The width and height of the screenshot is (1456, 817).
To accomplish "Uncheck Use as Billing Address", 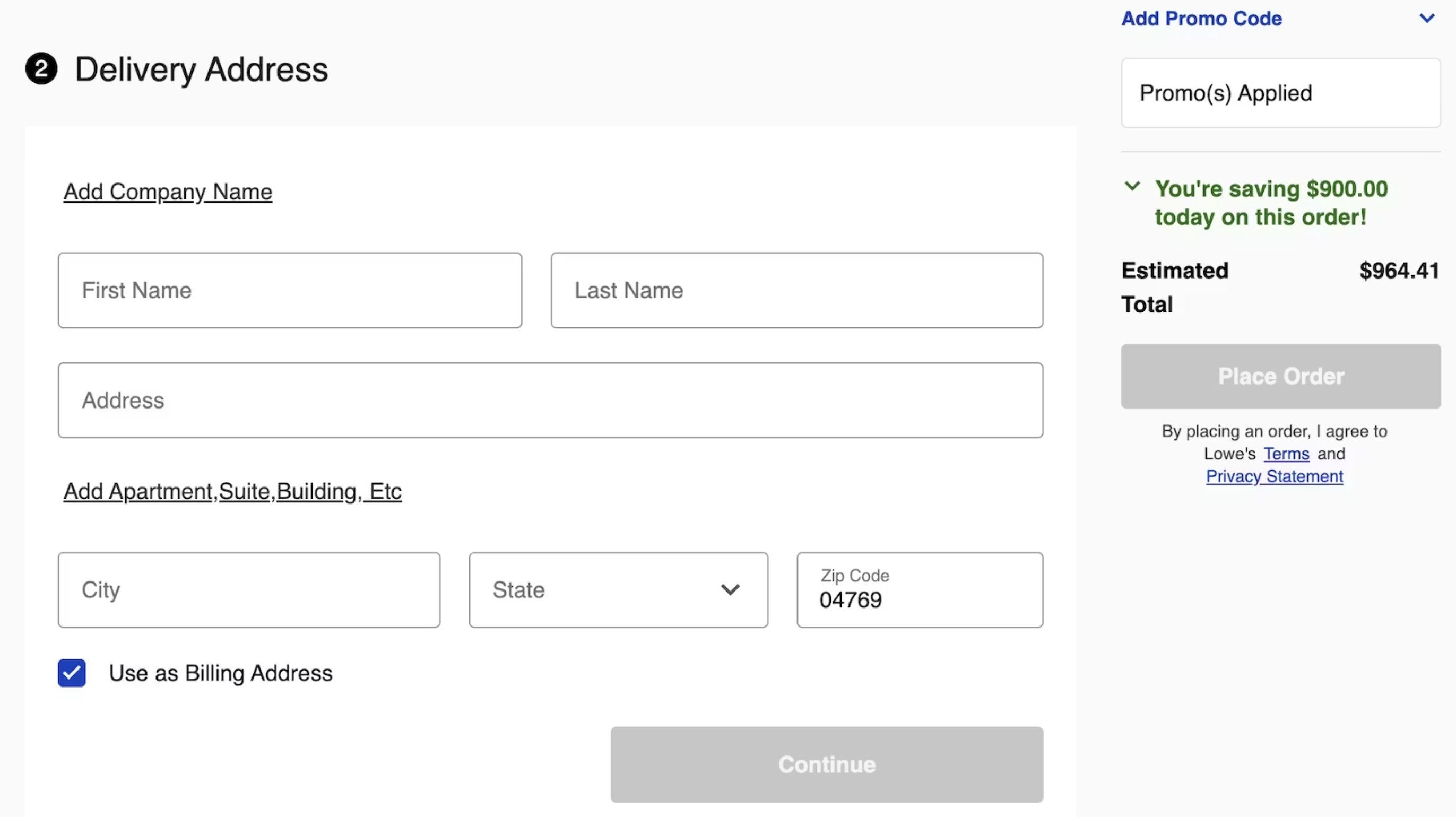I will click(x=71, y=673).
